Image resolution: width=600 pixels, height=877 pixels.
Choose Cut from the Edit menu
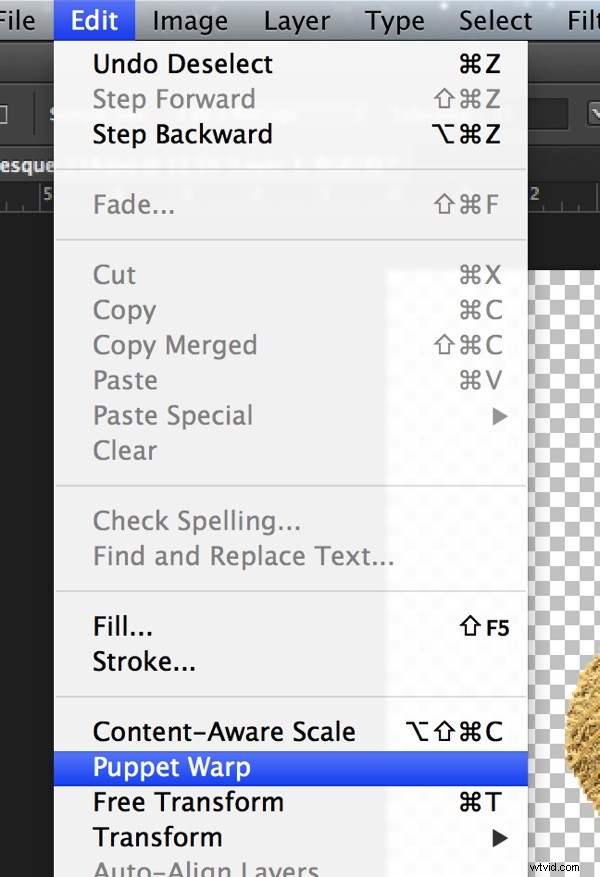114,274
